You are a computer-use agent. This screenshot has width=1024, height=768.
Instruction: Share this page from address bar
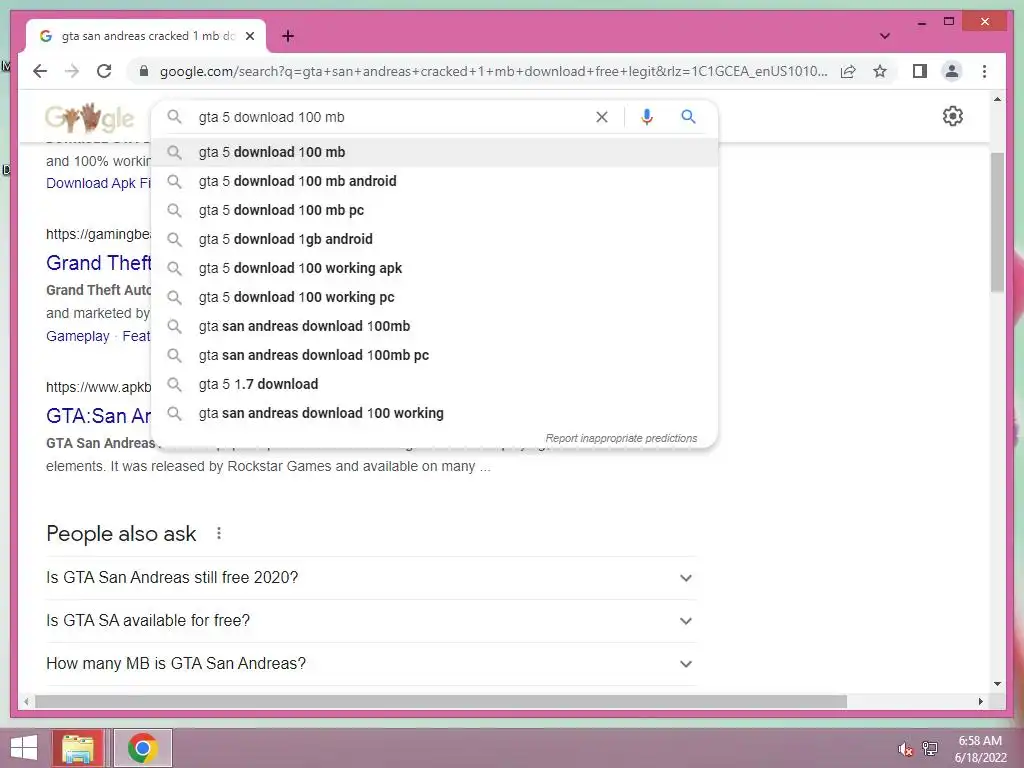848,71
